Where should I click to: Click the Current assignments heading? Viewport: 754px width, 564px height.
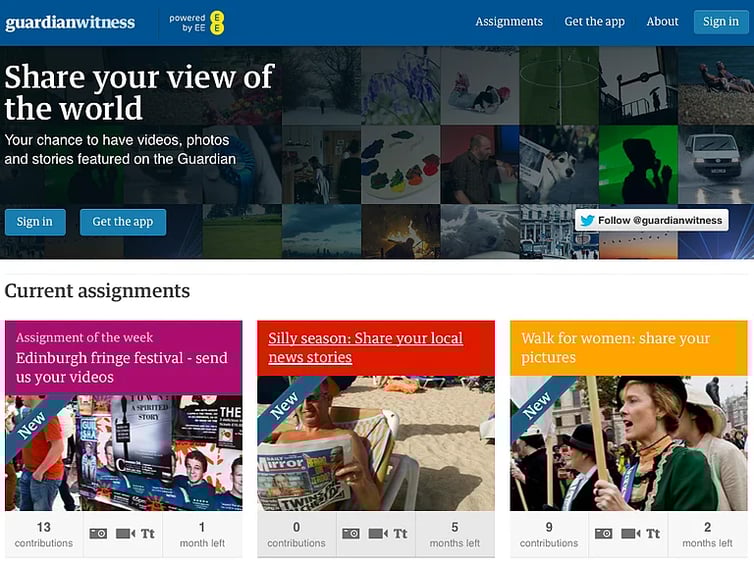(97, 291)
